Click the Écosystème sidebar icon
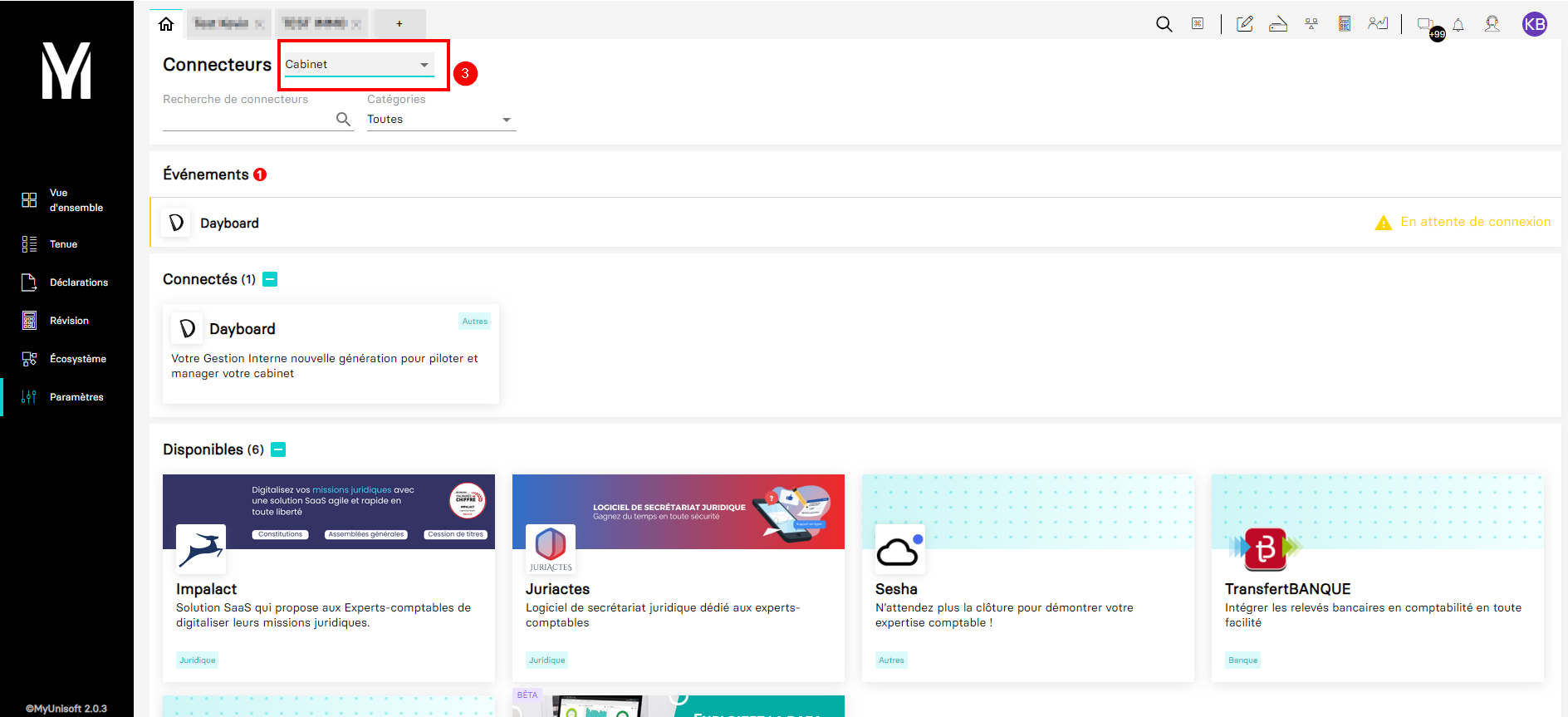The image size is (1568, 717). pos(29,359)
